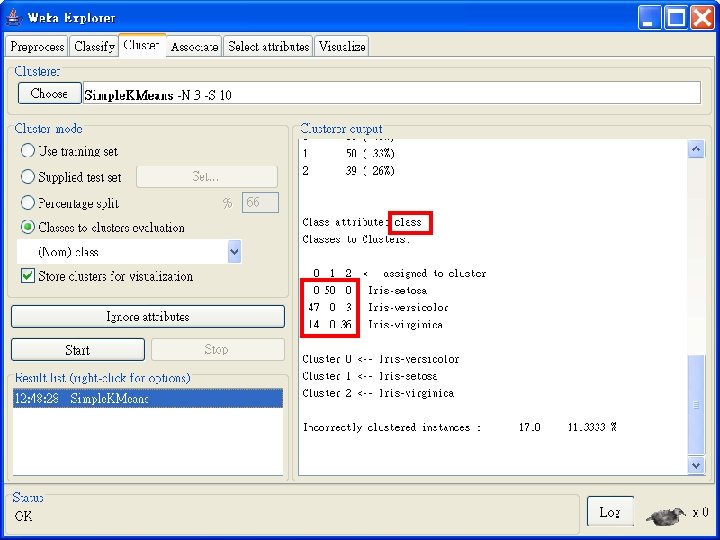Click the Choose clusterer button
Screen dimensions: 720x540
point(49,93)
